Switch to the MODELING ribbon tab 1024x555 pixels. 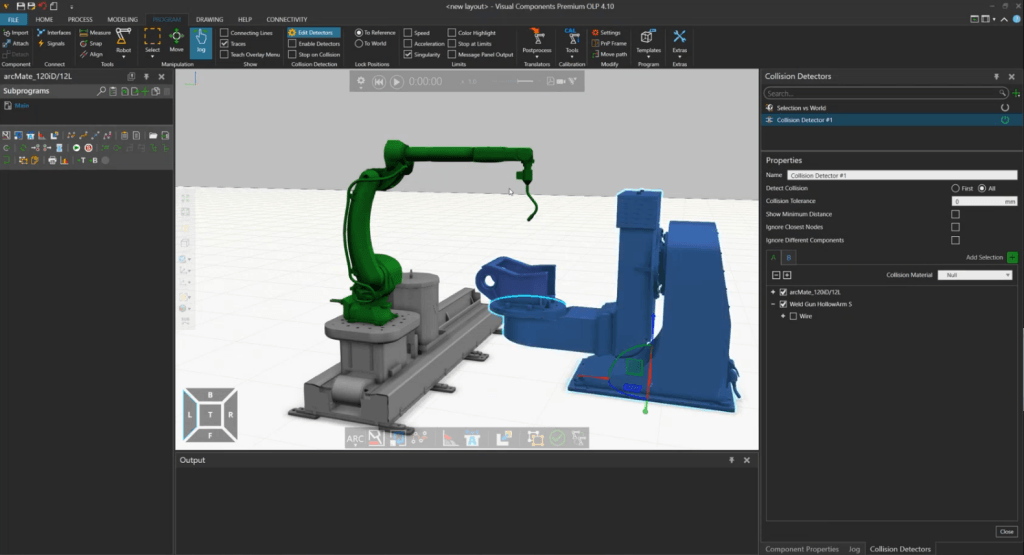123,19
